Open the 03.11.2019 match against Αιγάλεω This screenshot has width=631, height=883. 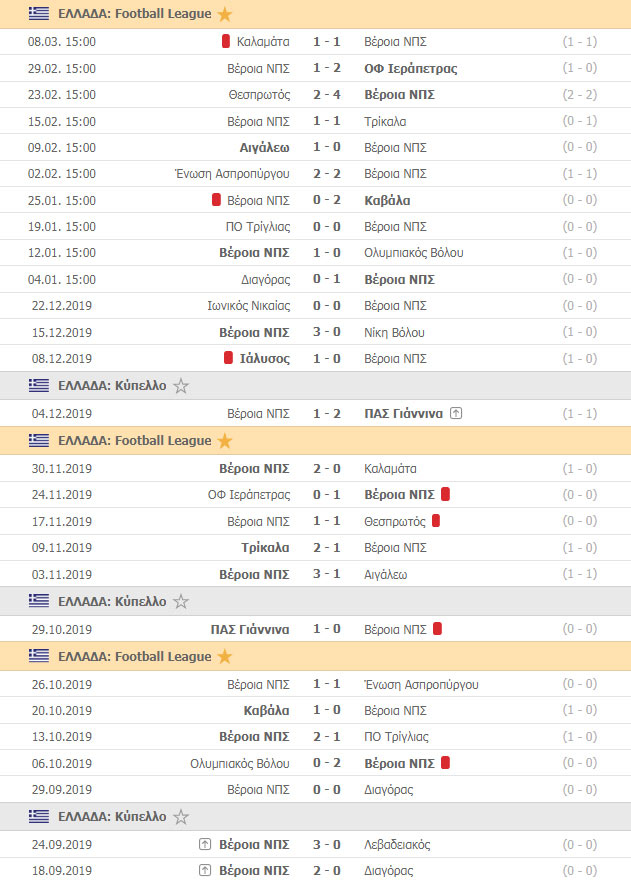[x=315, y=574]
